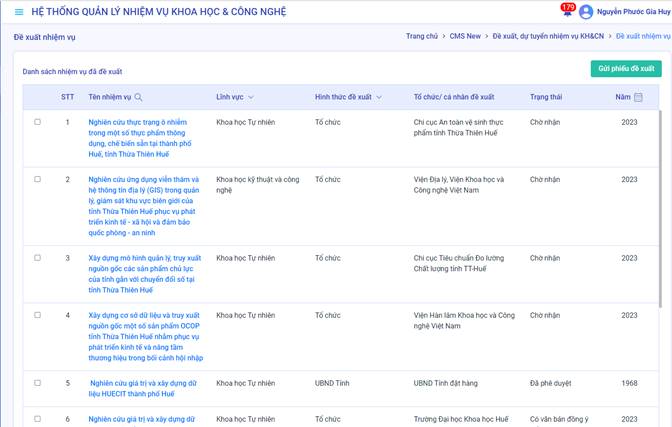Open row 6 task 'Nghiên cứu giá trị' link
Screen dimensions: 672x427
click(x=141, y=419)
